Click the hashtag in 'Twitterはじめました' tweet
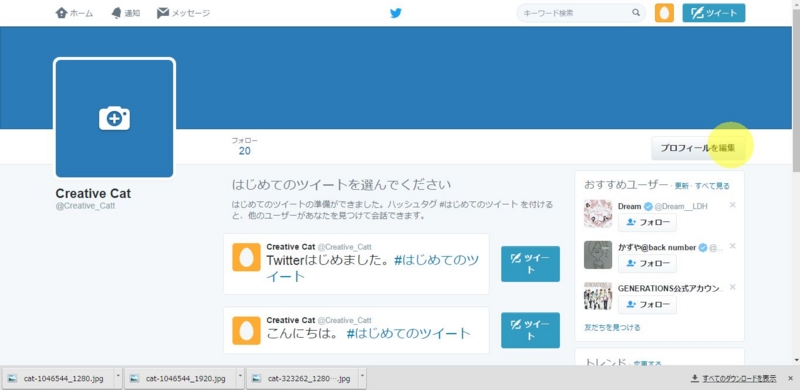Viewport: 800px width, 390px height. (372, 269)
